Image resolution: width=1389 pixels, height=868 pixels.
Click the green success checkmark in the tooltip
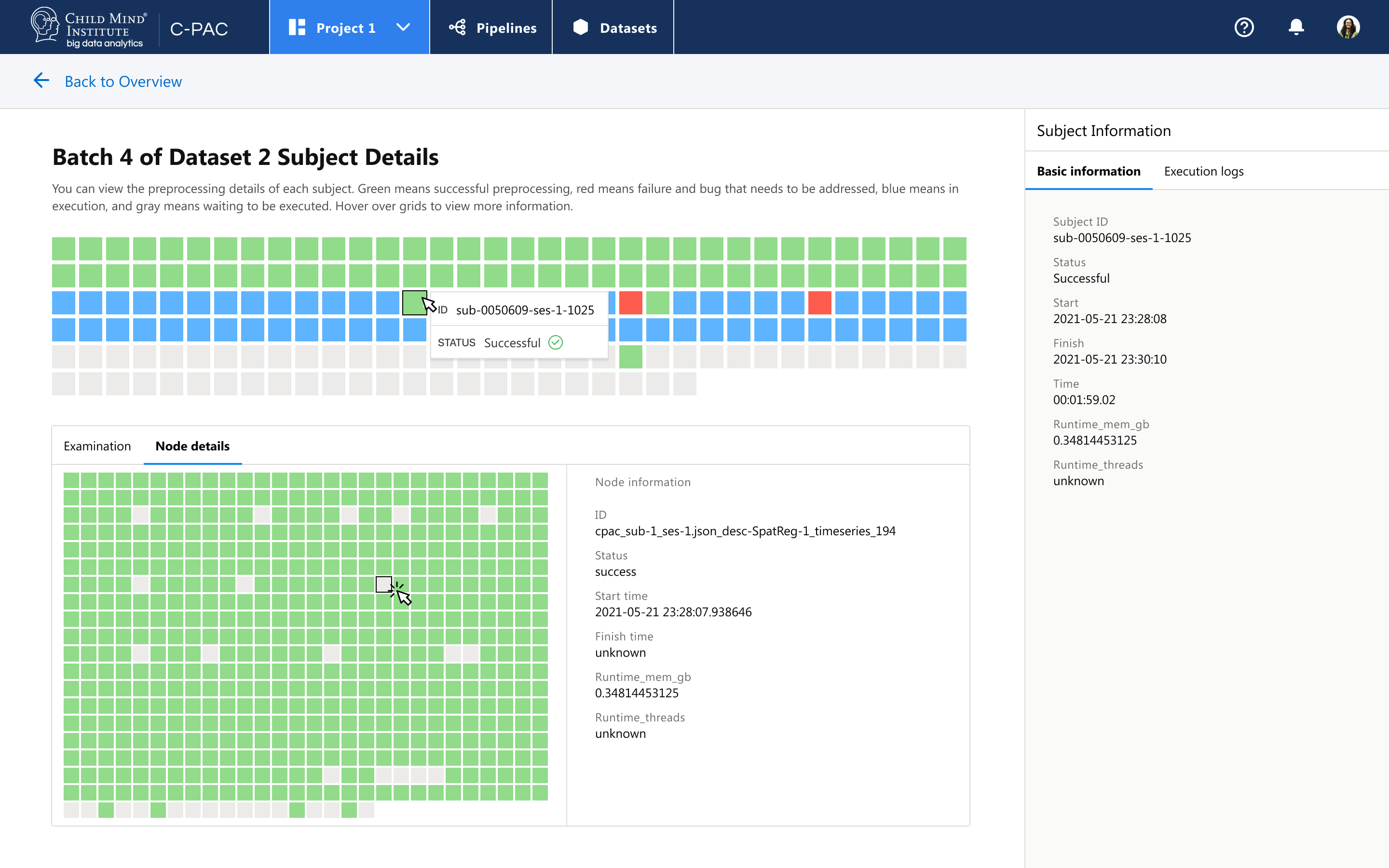tap(555, 342)
